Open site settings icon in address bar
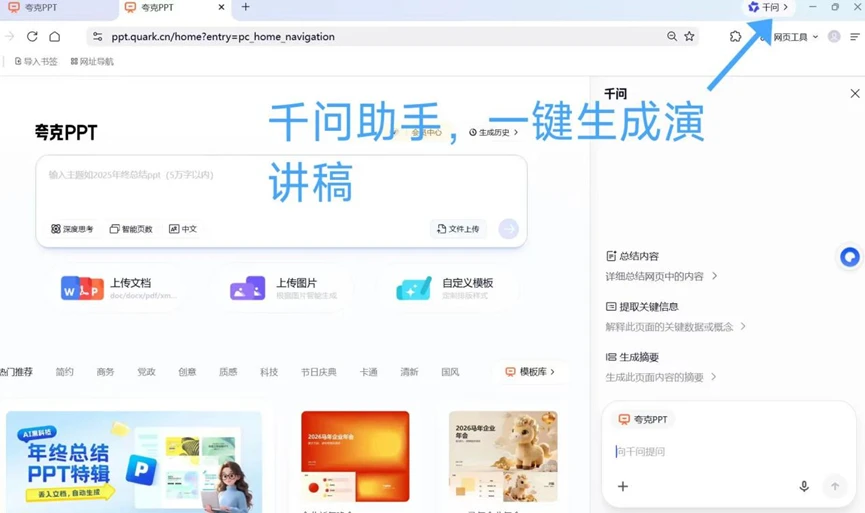 pyautogui.click(x=98, y=36)
